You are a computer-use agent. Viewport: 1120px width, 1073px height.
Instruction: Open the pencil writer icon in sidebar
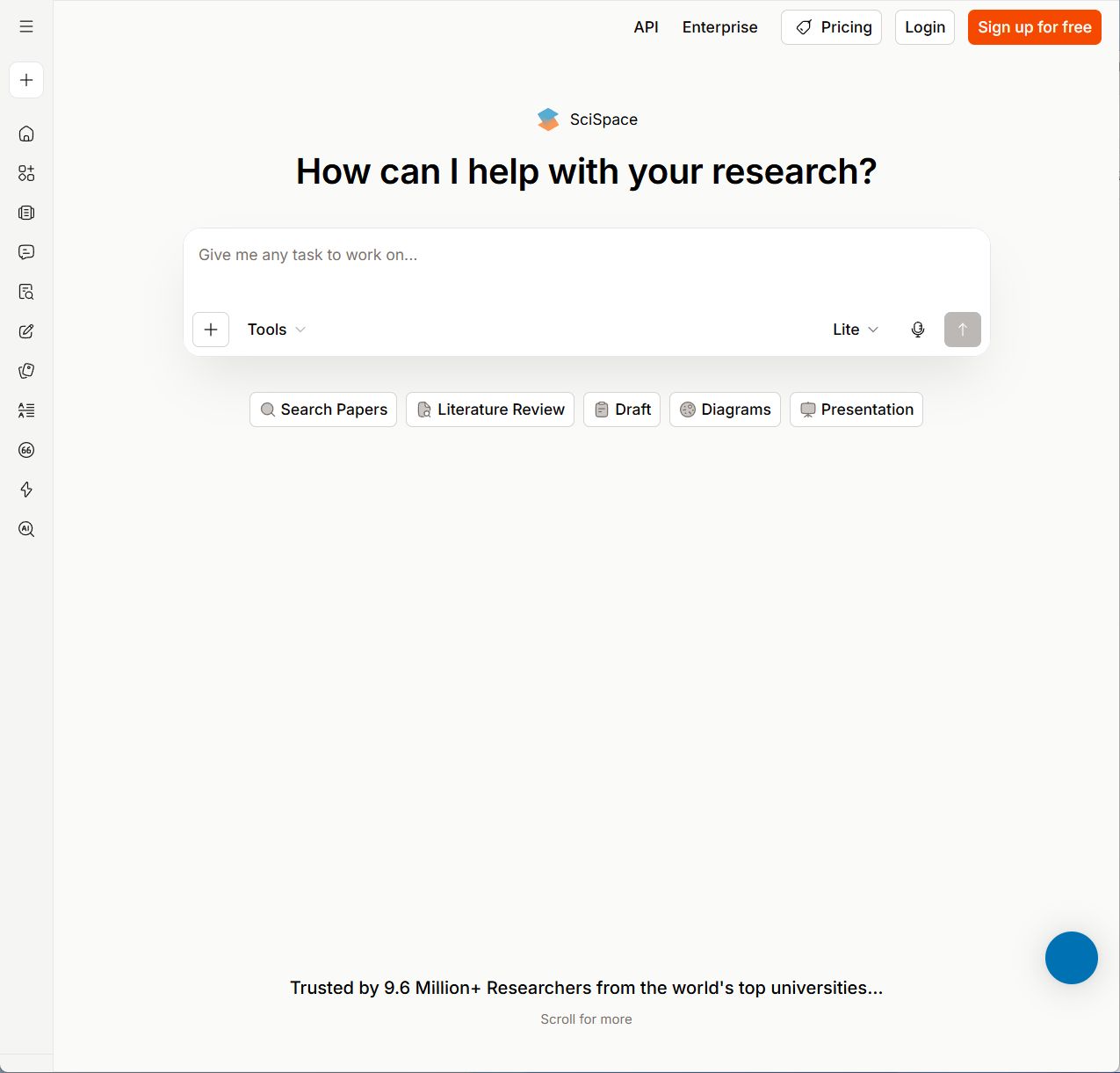pyautogui.click(x=26, y=331)
